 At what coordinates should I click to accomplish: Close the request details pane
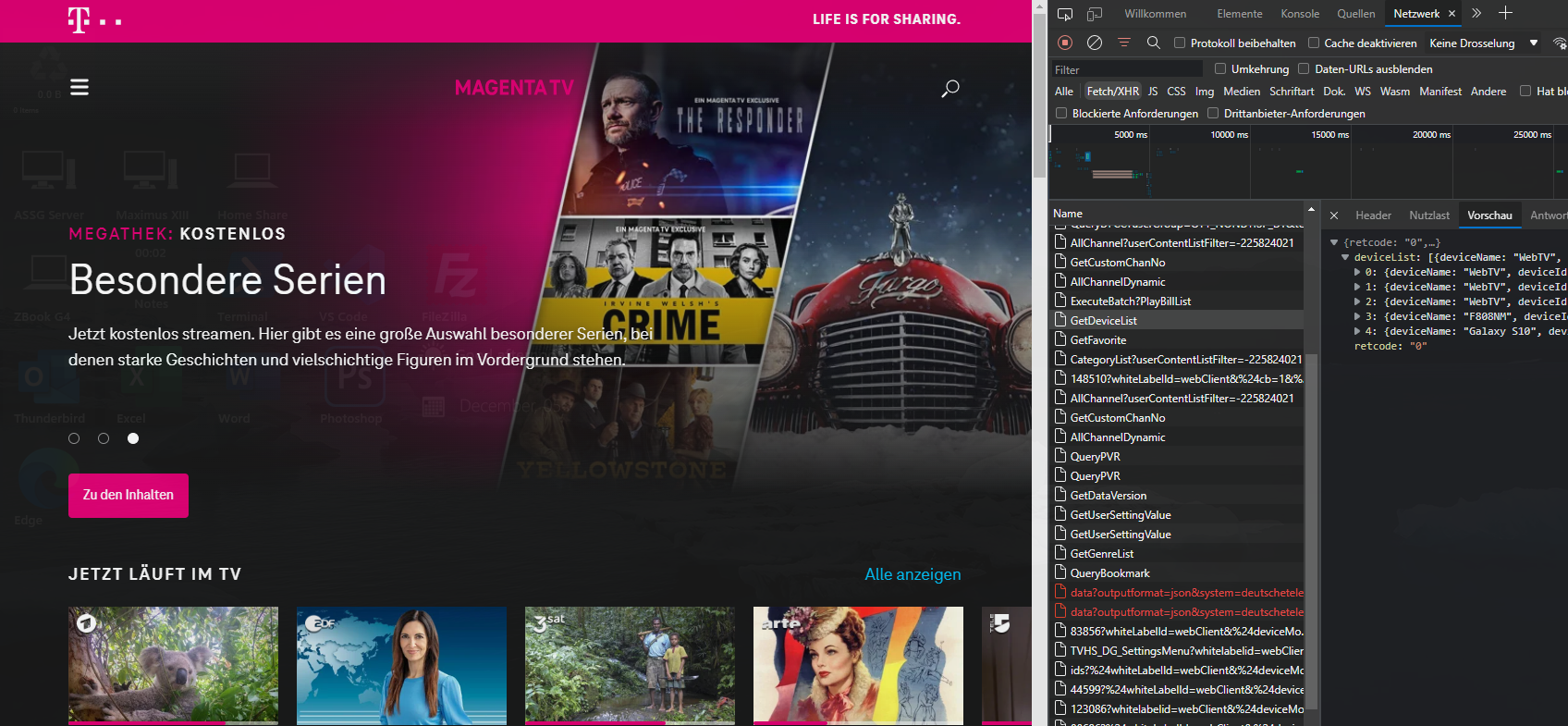click(1334, 215)
